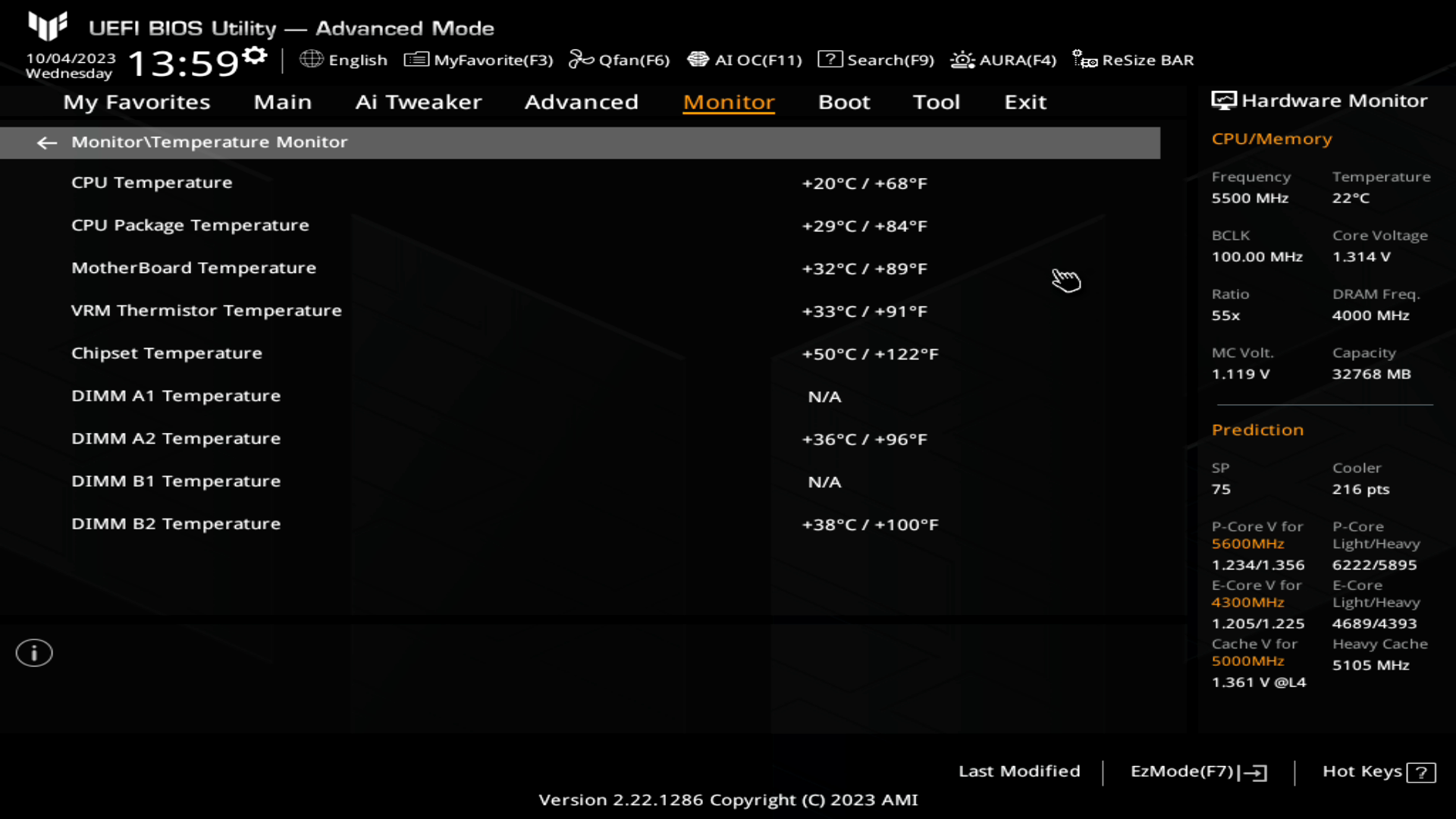Screen dimensions: 1456x819
Task: Click the +20°C / +68°F CPU value
Action: coord(864,184)
